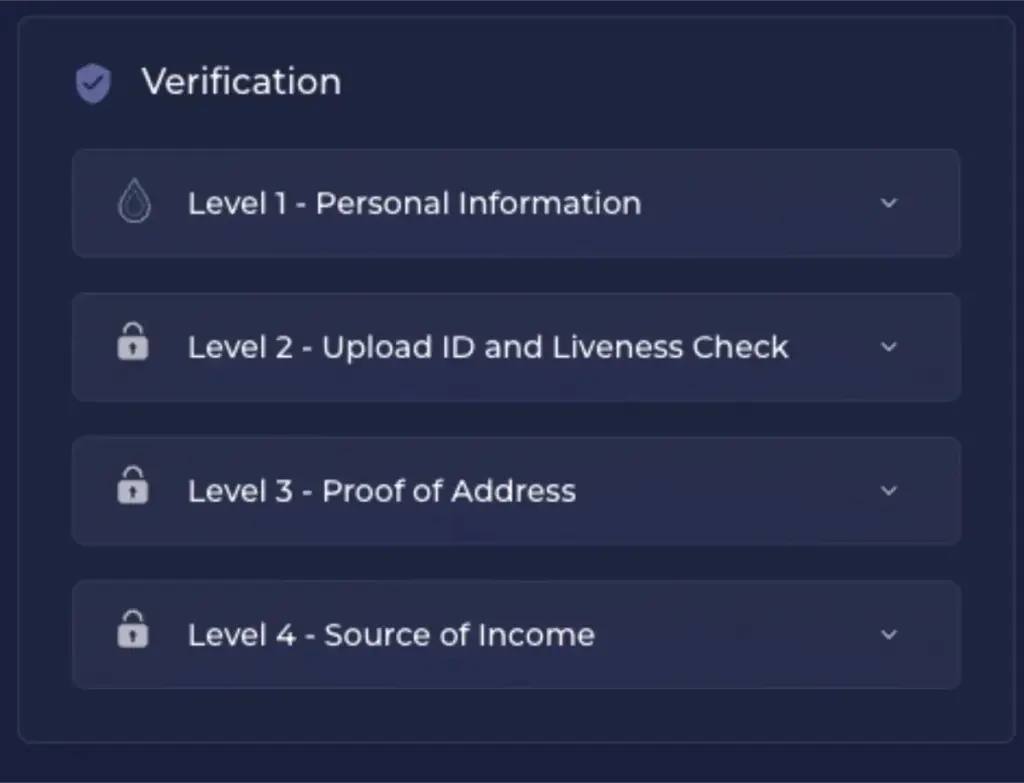Open Level 3 Proof of Address
The image size is (1024, 783).
(382, 490)
